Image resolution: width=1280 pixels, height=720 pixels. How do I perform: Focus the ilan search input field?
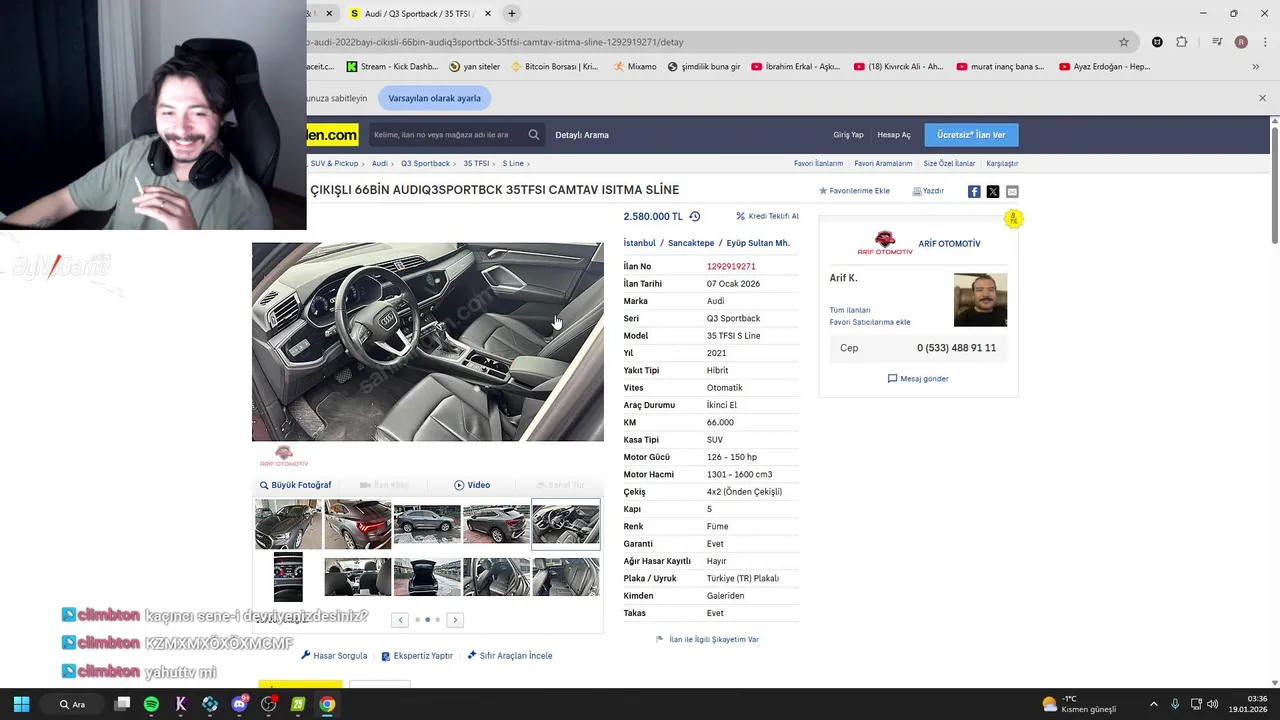point(446,135)
